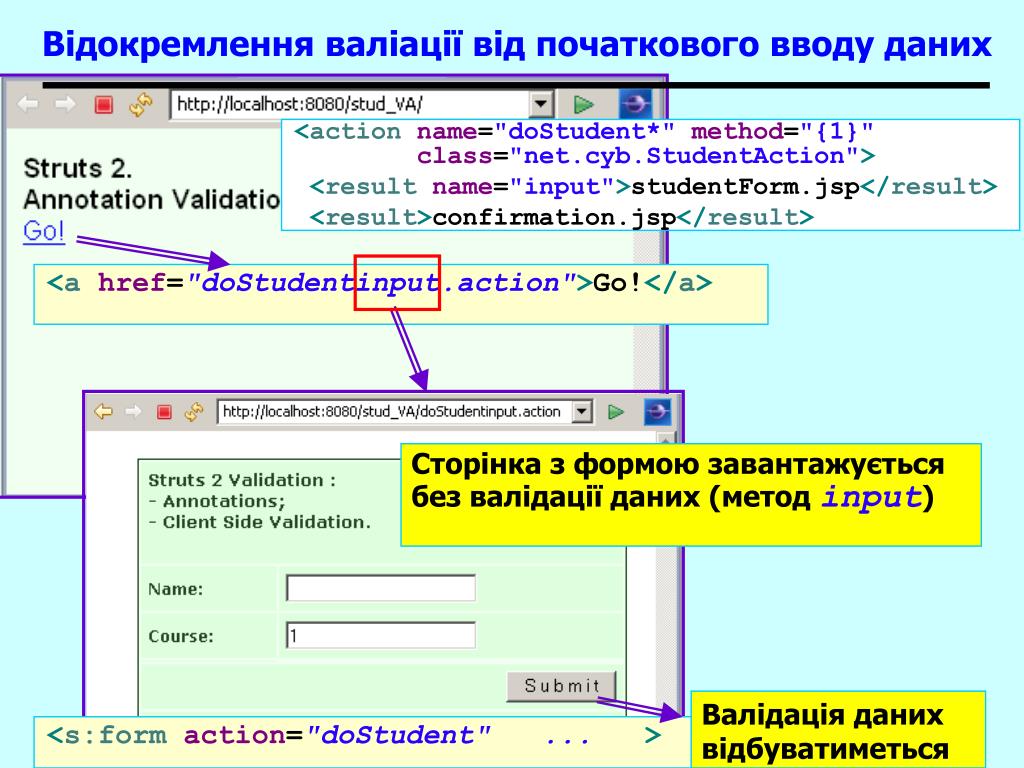
Task: Click Forward arrow in upper browser toolbar
Action: pos(65,104)
